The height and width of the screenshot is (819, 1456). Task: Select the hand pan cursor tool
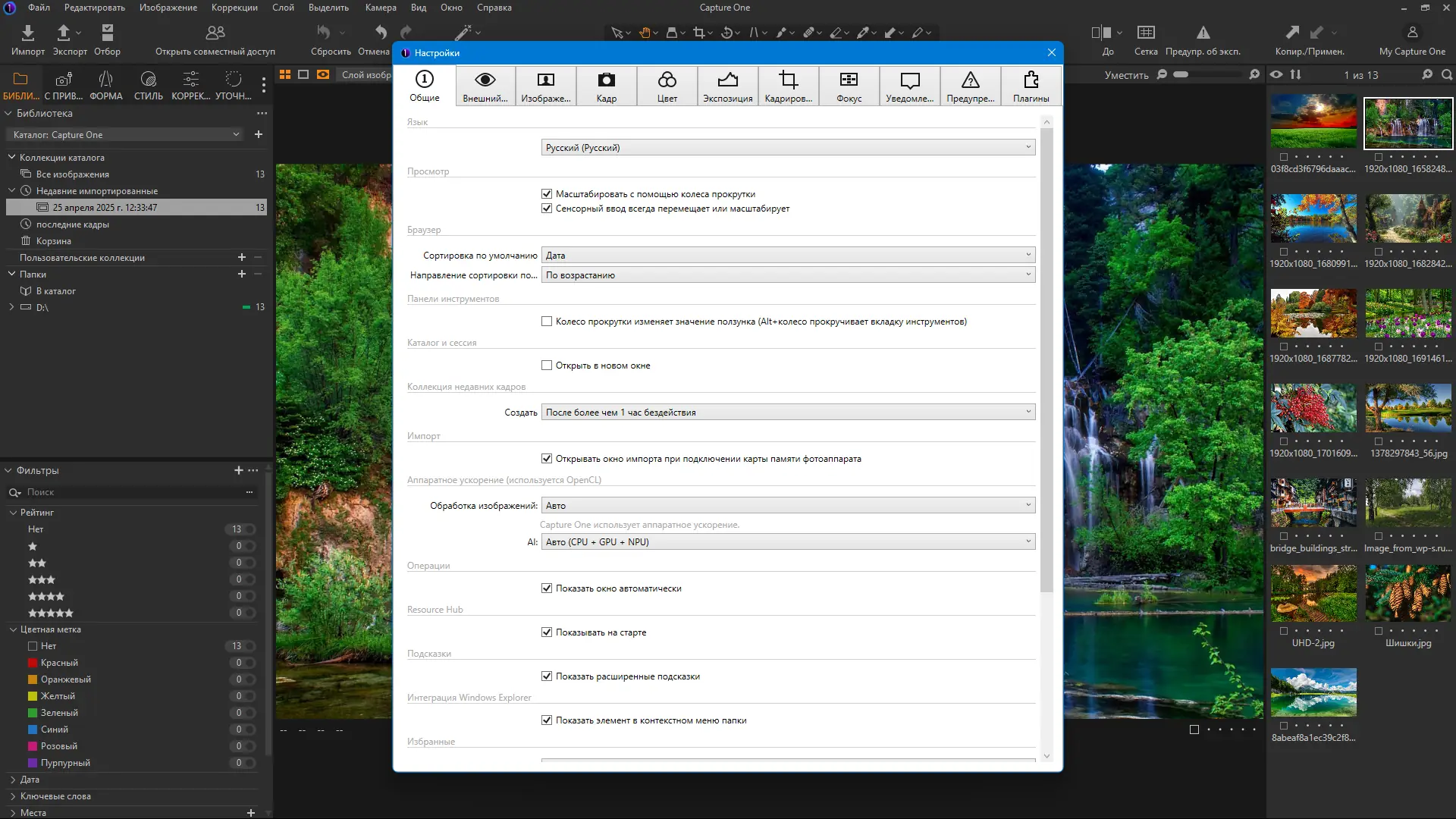(645, 33)
